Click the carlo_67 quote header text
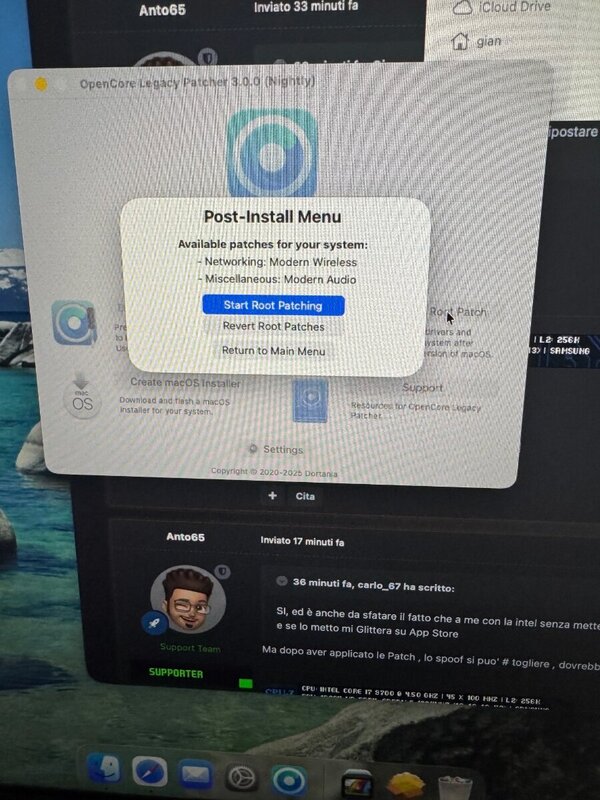This screenshot has height=800, width=600. (x=373, y=585)
